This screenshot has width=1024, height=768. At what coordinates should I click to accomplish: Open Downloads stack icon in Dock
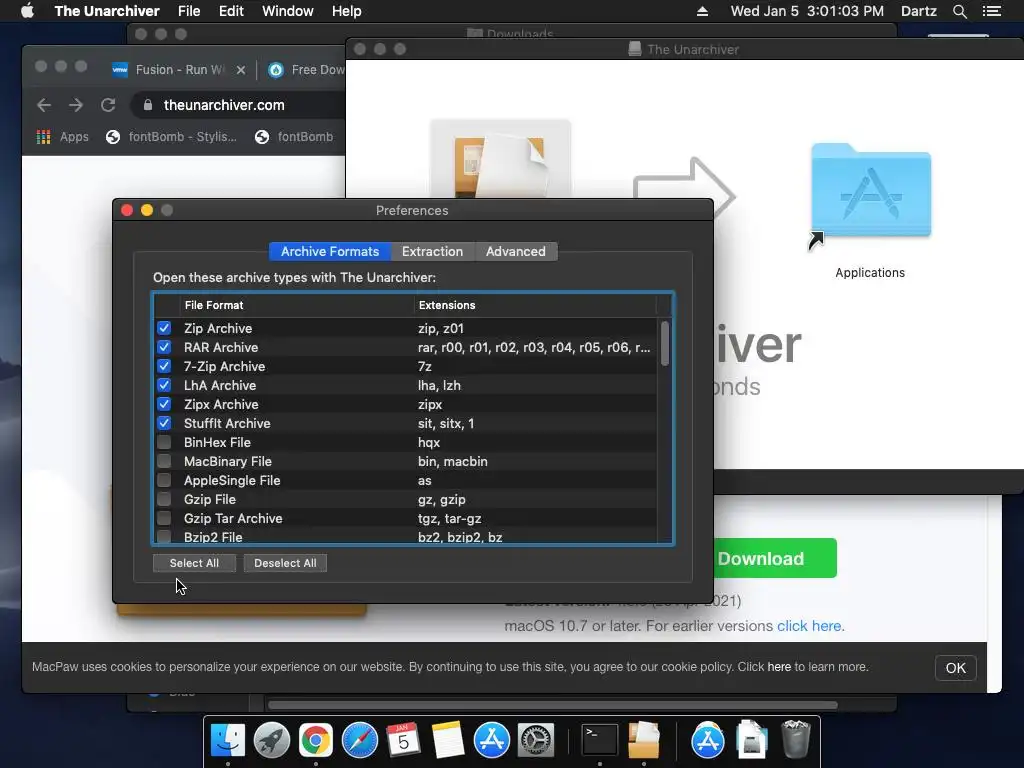[752, 741]
